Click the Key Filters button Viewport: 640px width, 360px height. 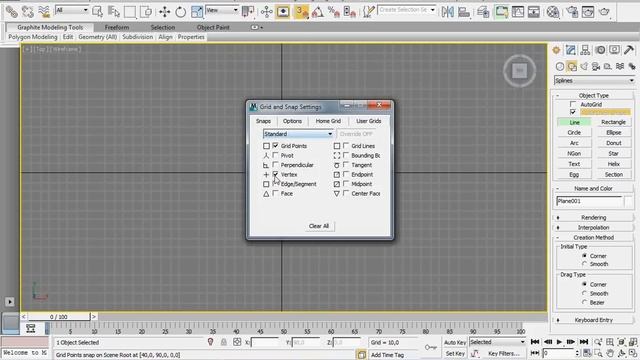(x=504, y=353)
